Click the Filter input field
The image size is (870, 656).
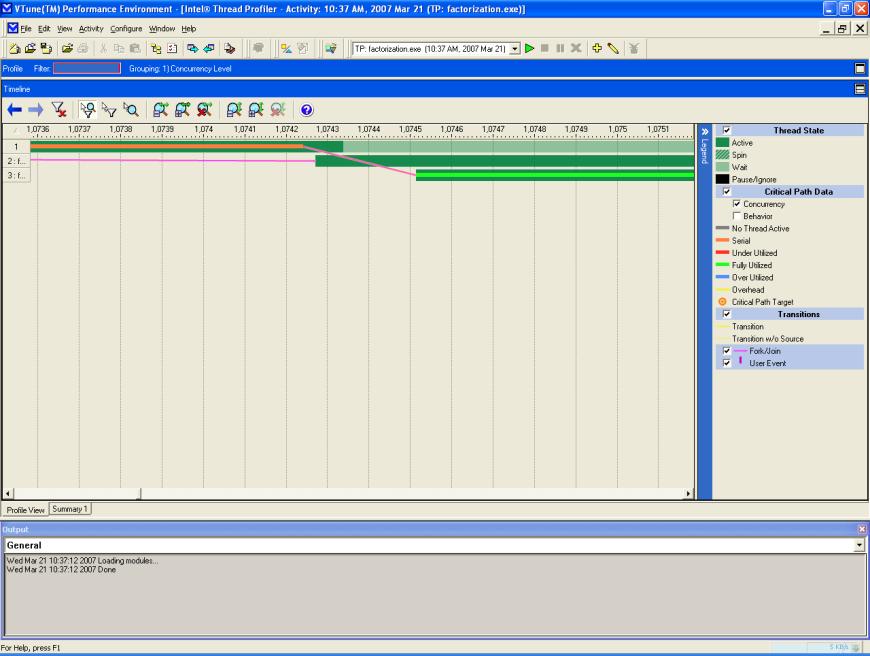pos(87,68)
